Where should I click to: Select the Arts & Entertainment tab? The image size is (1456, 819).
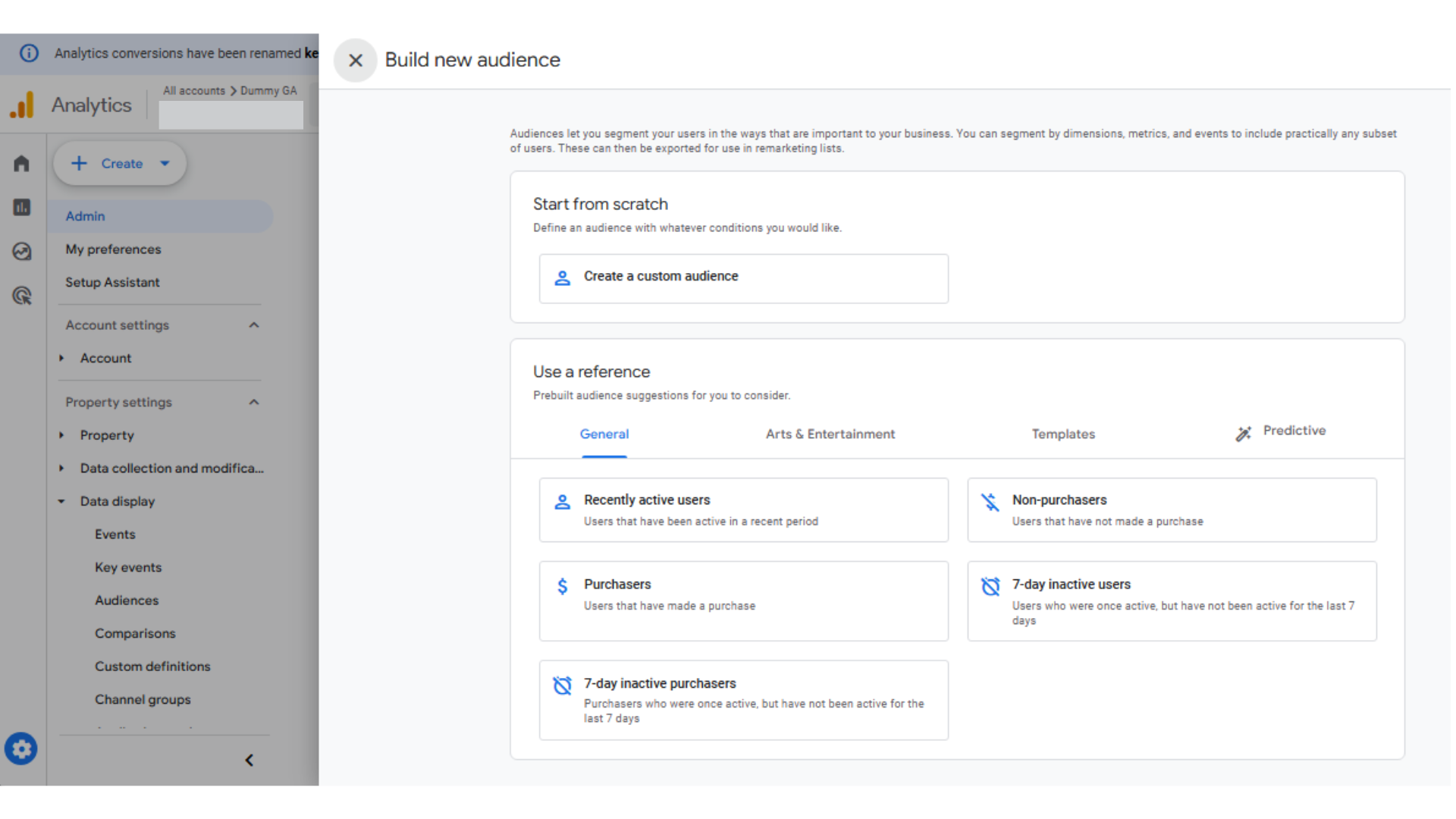[830, 434]
